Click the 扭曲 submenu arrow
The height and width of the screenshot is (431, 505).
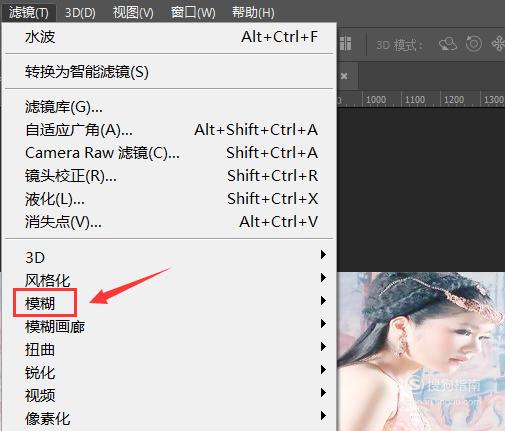click(x=323, y=347)
